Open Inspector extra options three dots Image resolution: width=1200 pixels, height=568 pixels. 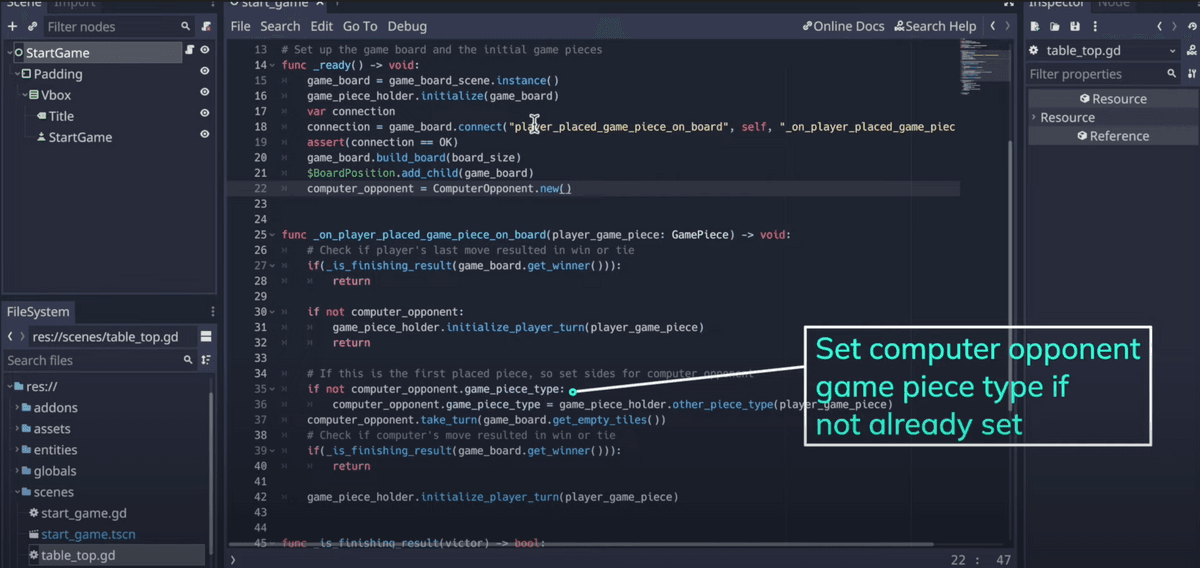(x=1094, y=26)
